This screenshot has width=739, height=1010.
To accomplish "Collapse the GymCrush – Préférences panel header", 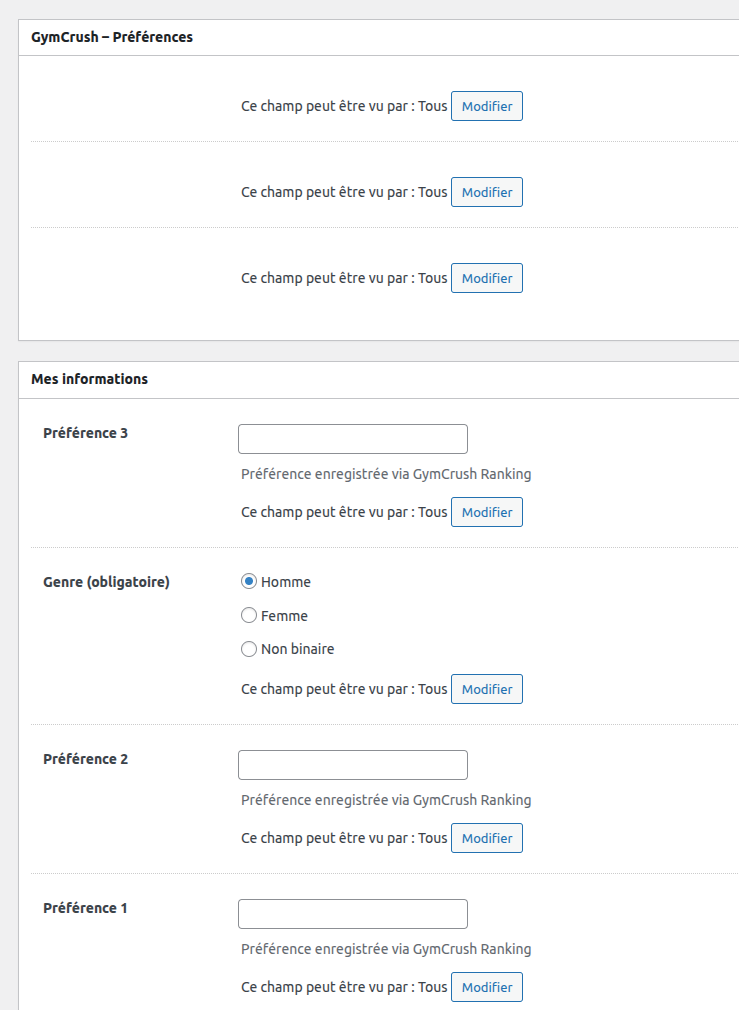I will (112, 37).
